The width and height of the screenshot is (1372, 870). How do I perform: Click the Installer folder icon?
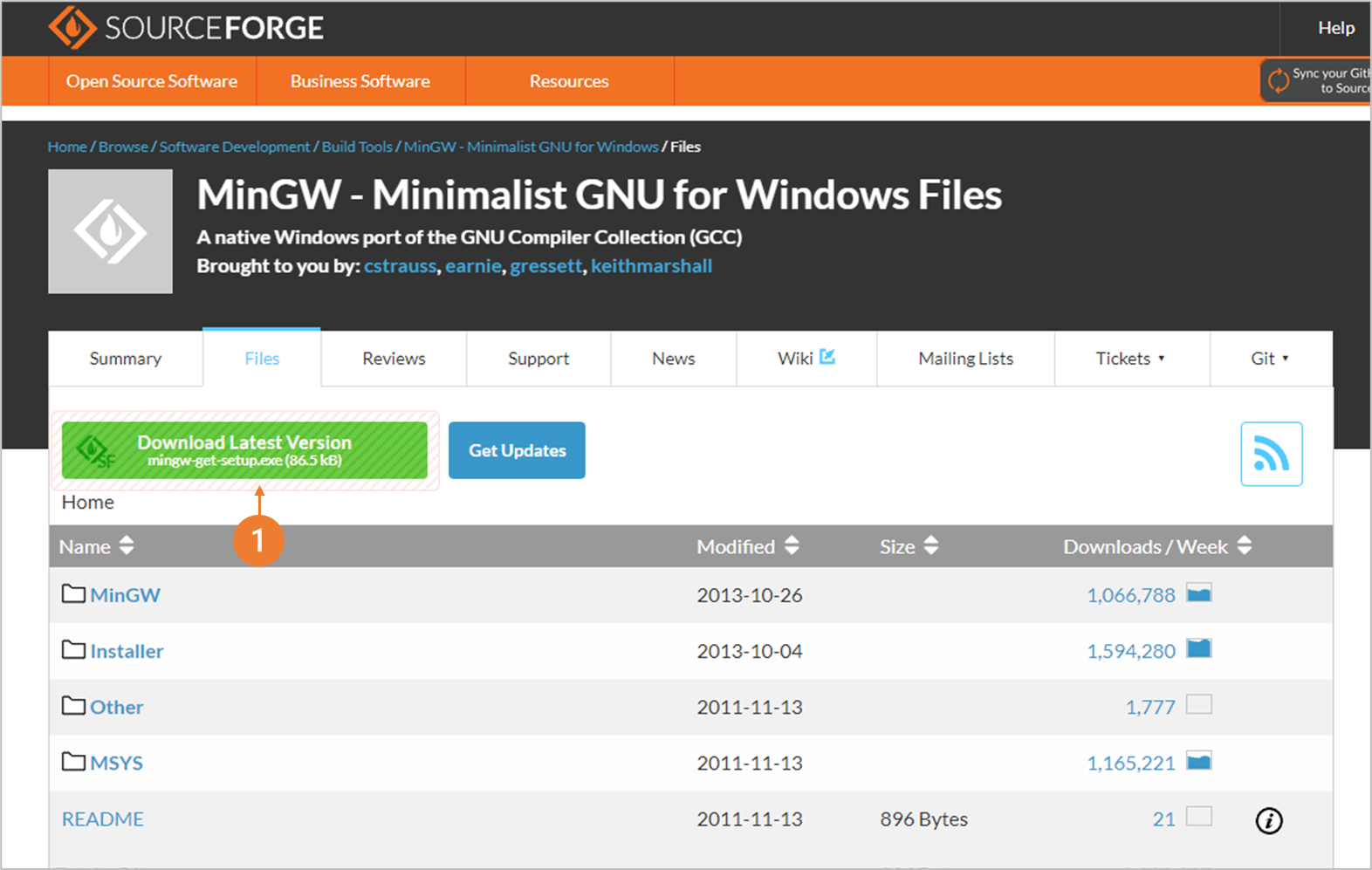(73, 650)
